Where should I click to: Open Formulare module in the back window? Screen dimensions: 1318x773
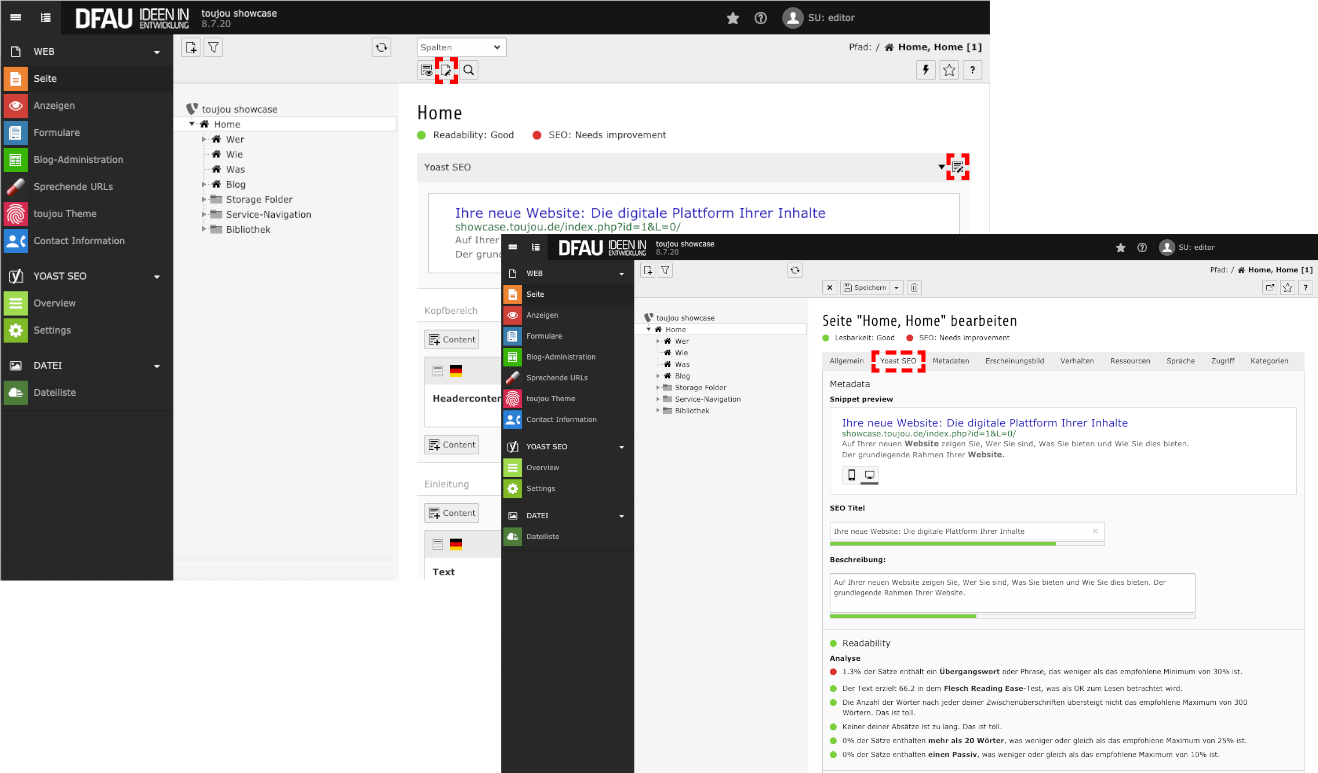[x=86, y=132]
